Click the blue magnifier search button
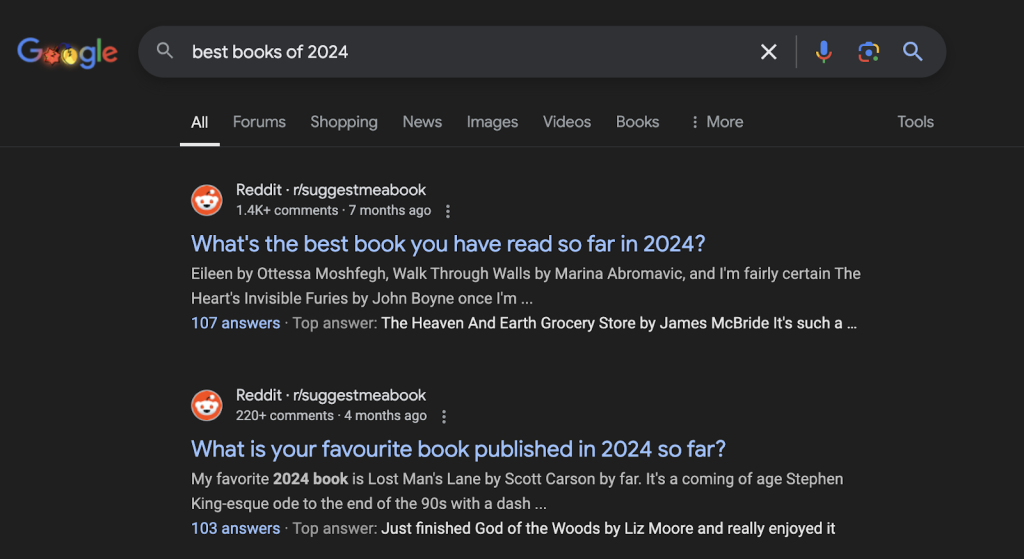The image size is (1024, 559). point(912,52)
